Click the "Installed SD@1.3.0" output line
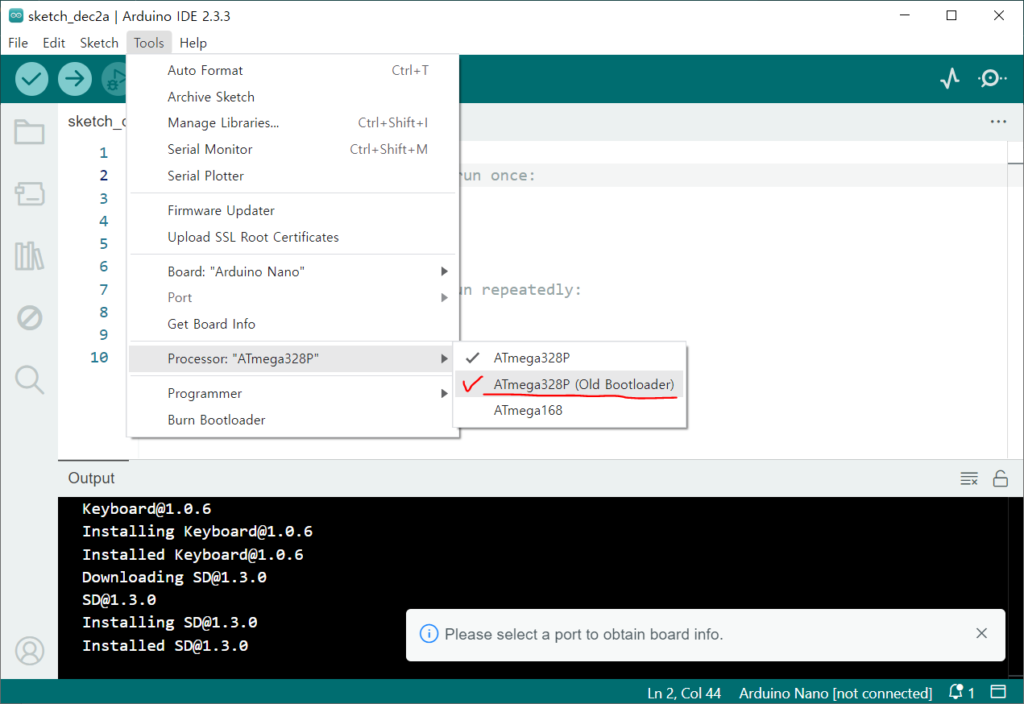 165,645
